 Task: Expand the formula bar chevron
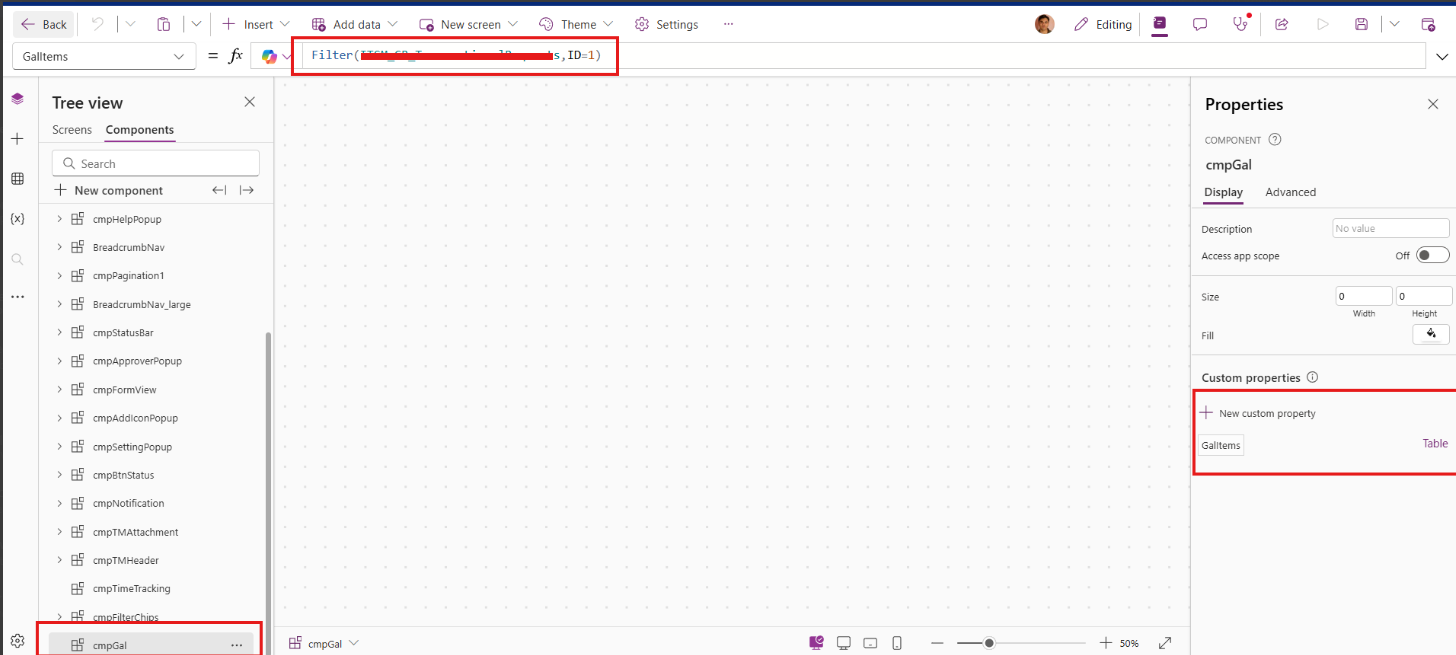(1440, 57)
